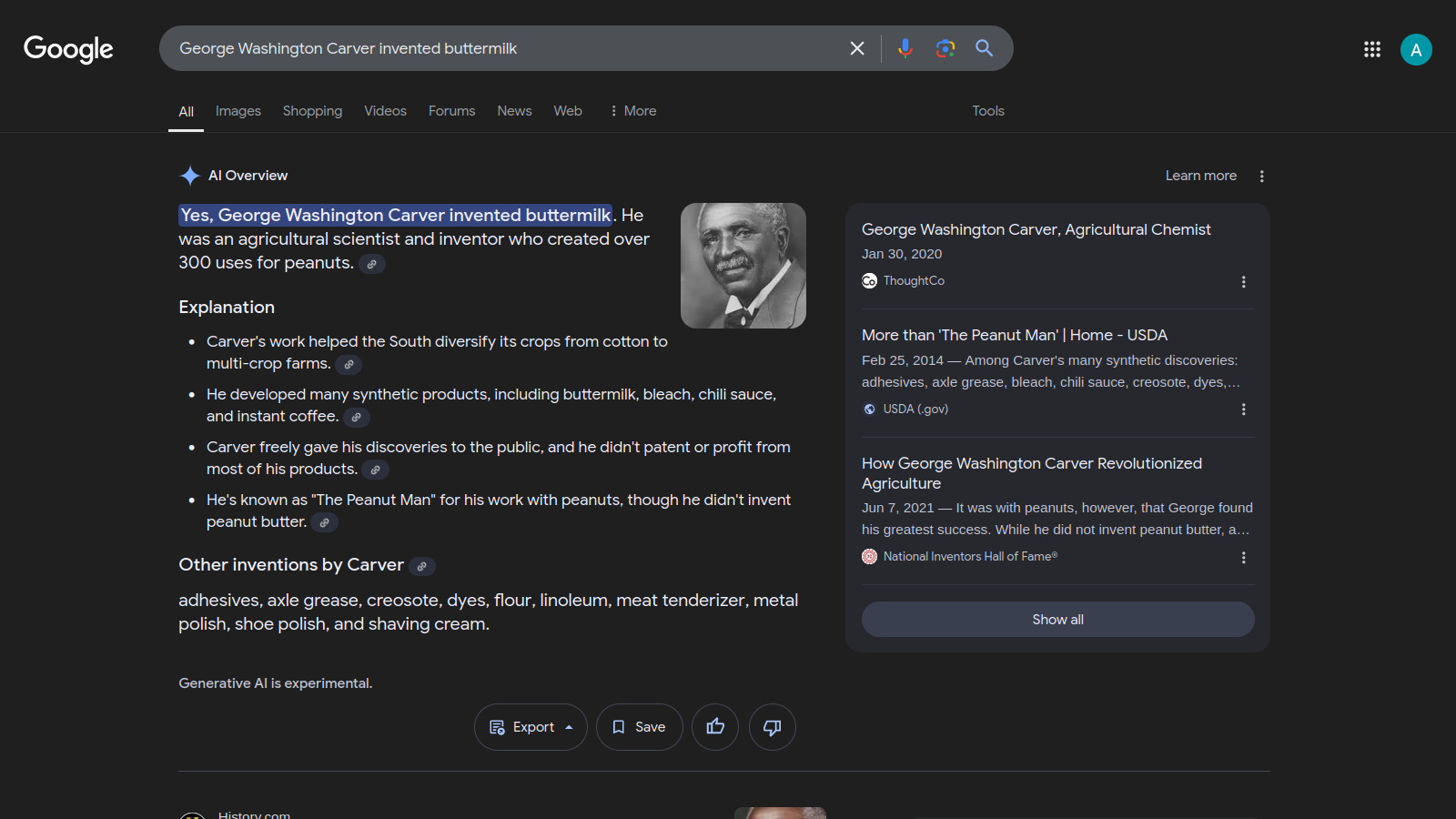Submit search with the magnifier icon

[985, 48]
